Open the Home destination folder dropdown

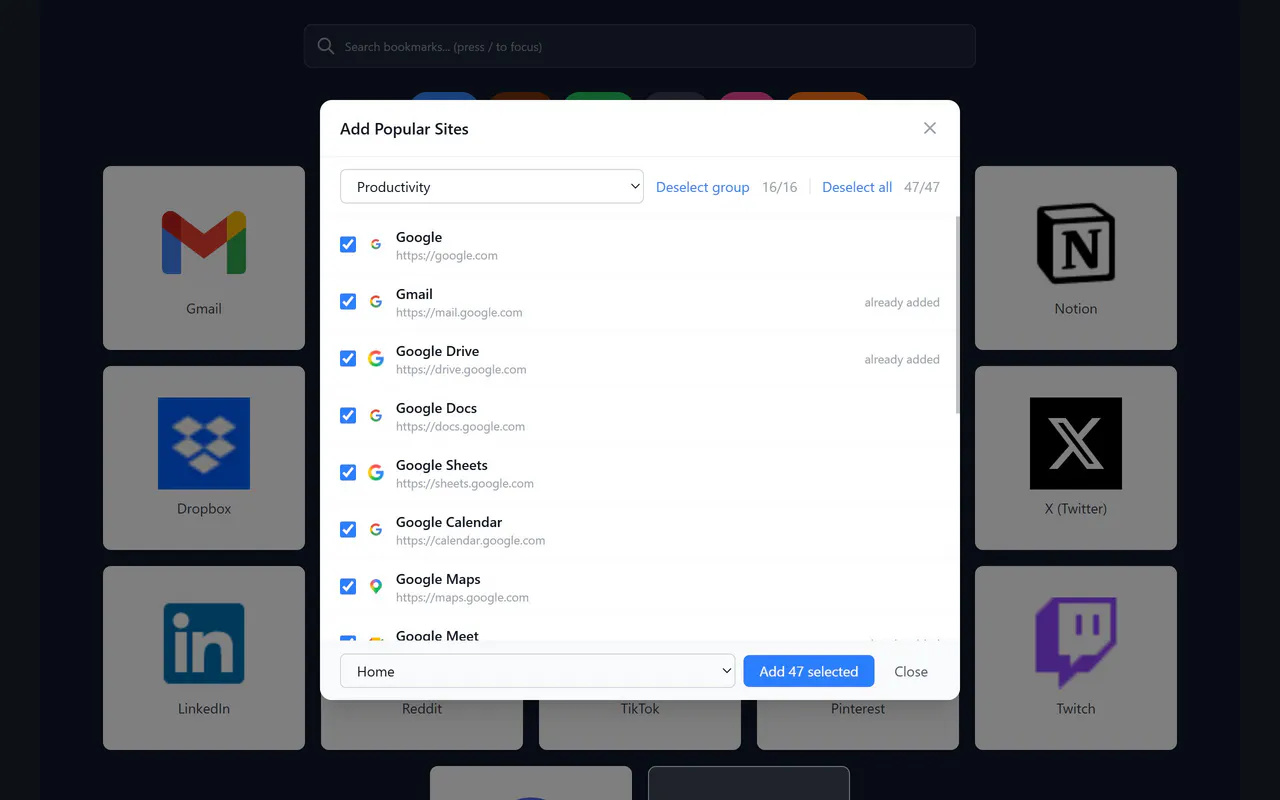coord(538,671)
